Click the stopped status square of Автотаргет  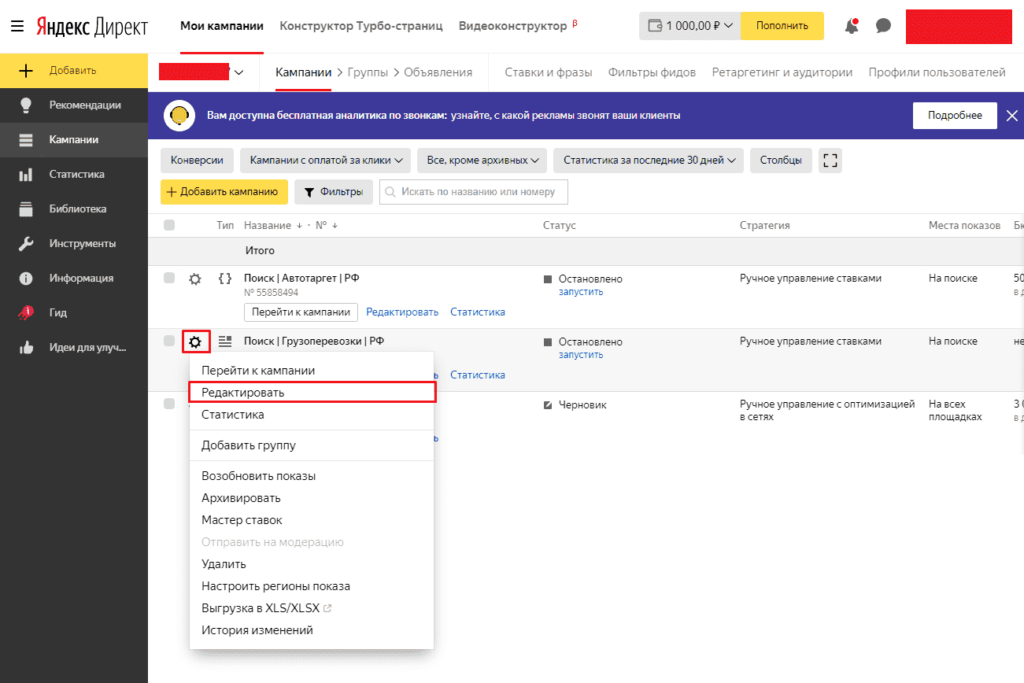tap(548, 279)
